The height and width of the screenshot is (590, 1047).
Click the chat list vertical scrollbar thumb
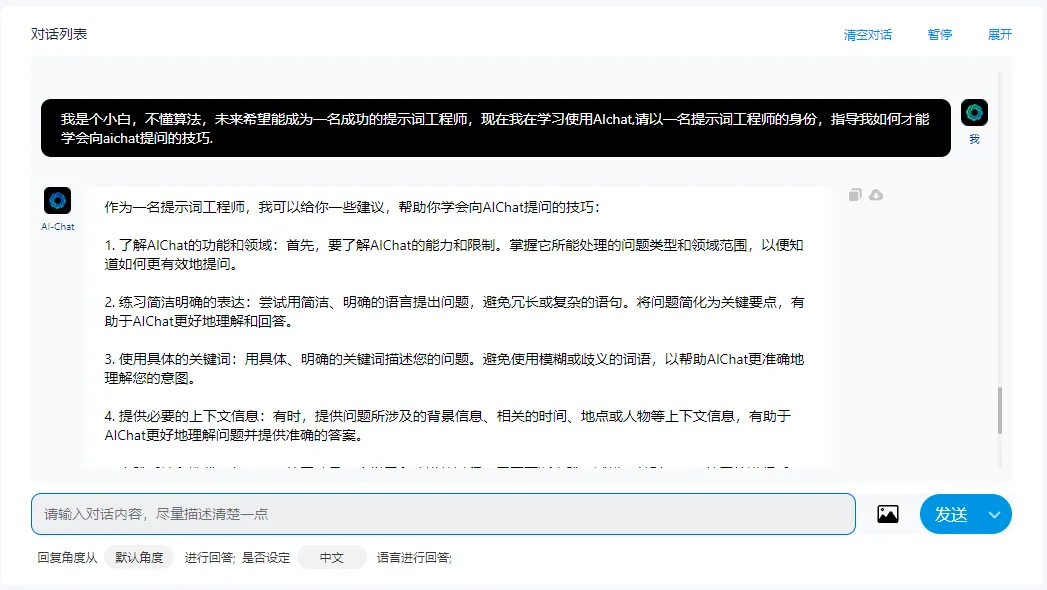[999, 410]
